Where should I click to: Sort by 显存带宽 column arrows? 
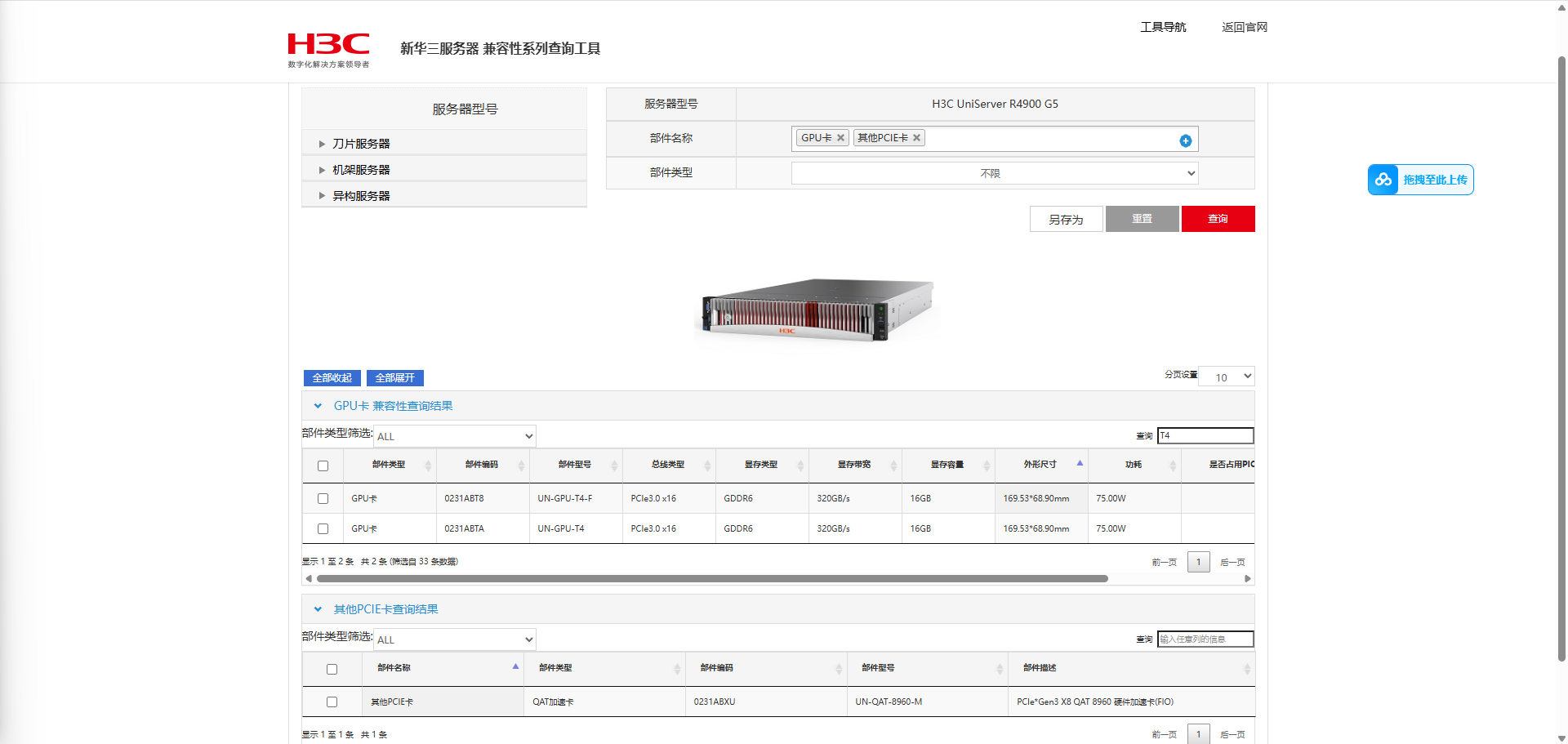click(893, 466)
